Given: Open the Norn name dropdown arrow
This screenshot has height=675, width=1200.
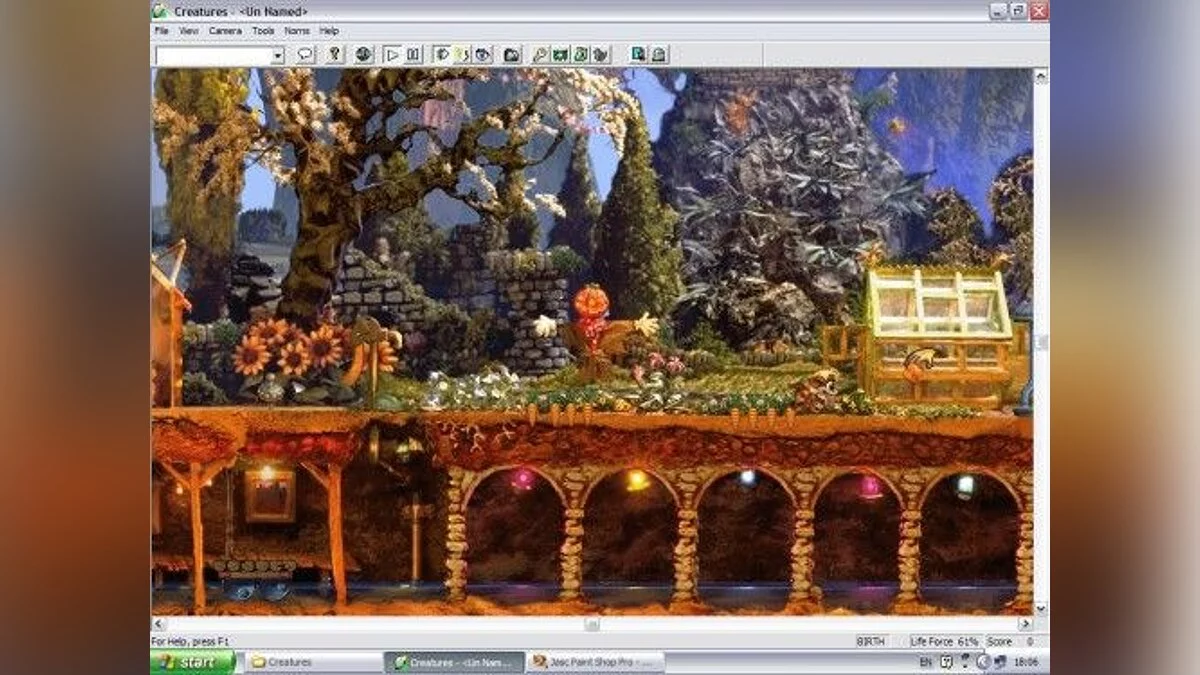Looking at the screenshot, I should [x=277, y=56].
